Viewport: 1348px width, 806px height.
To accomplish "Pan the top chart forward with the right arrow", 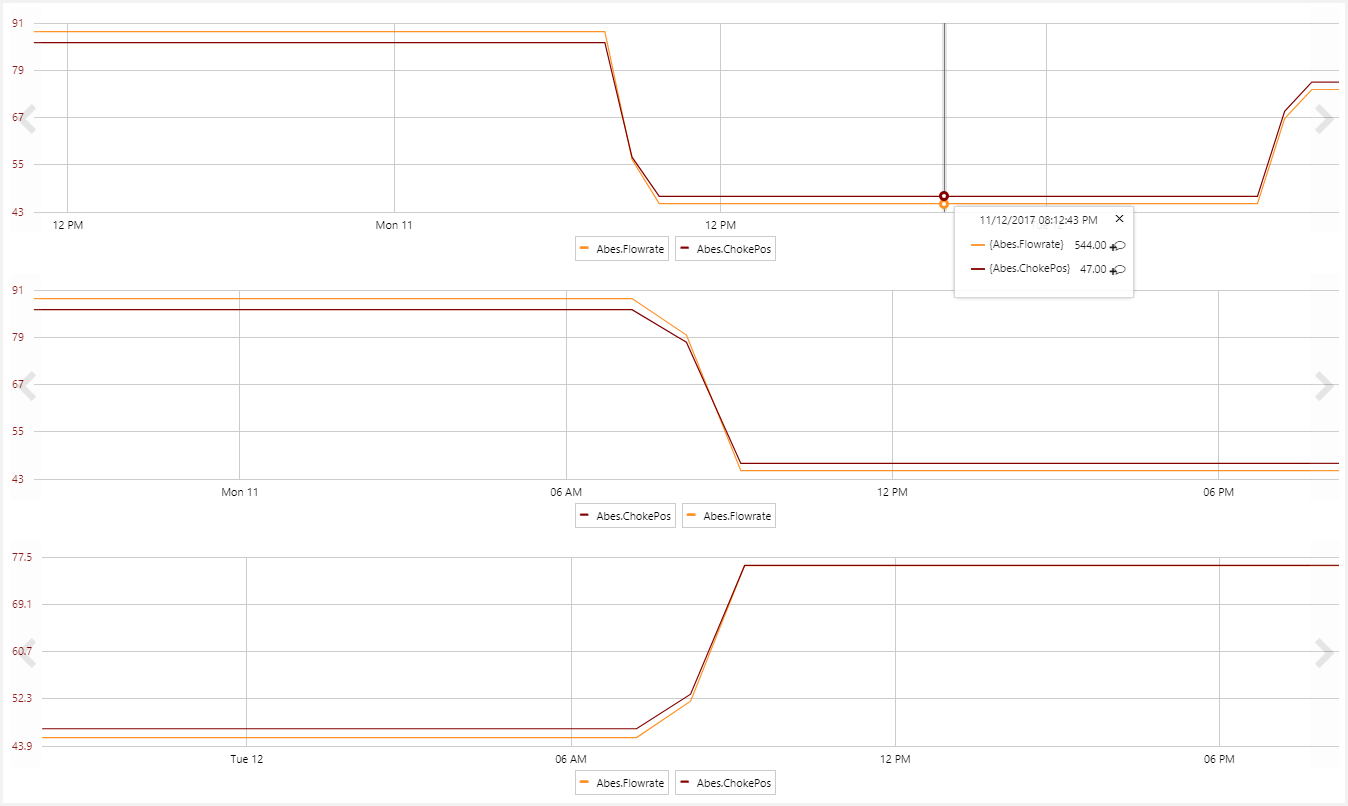I will pyautogui.click(x=1324, y=119).
